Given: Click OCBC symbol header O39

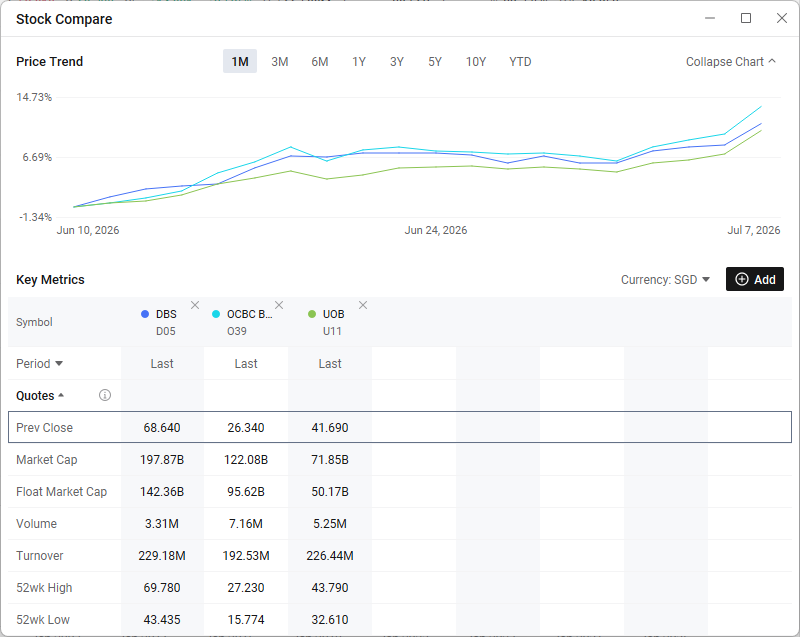Looking at the screenshot, I should 237,331.
